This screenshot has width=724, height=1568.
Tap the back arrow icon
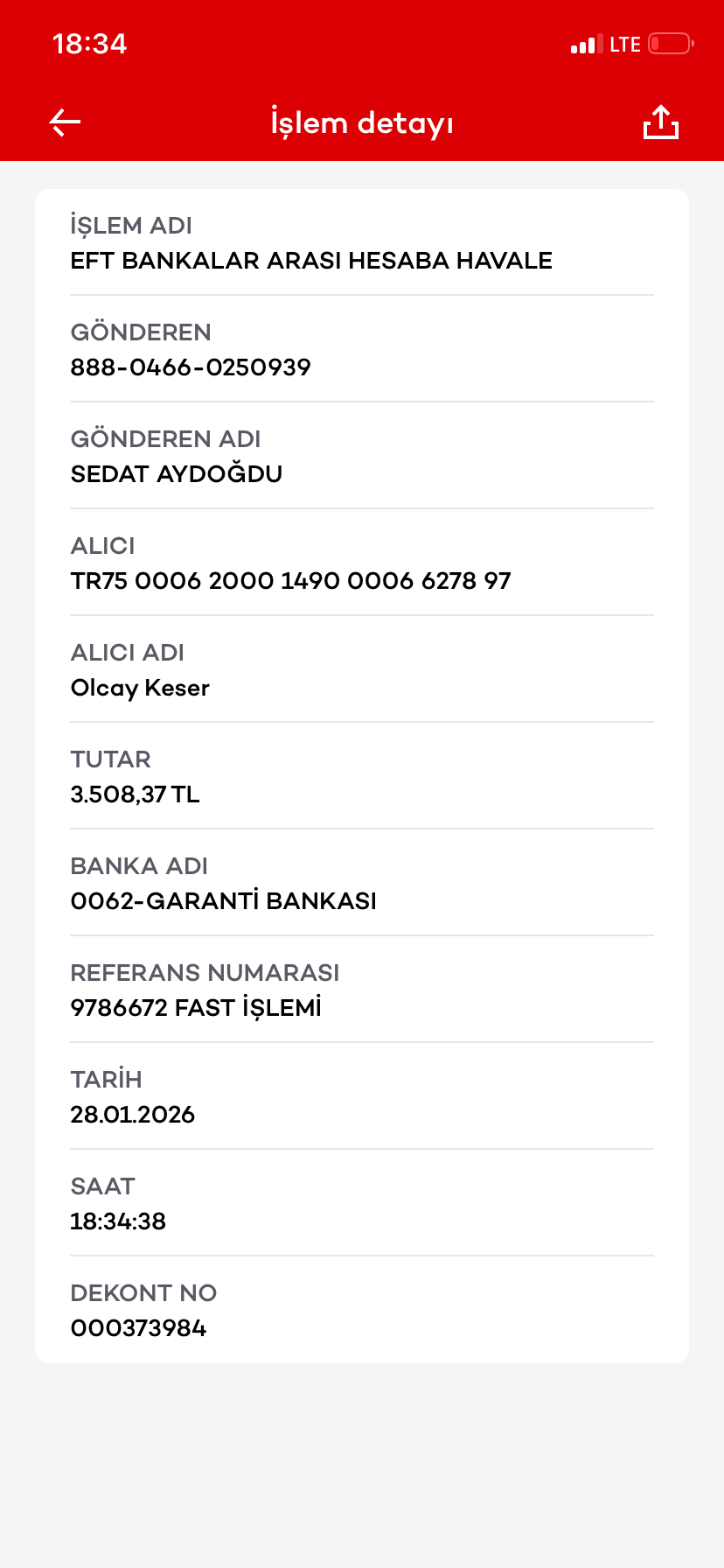coord(65,122)
